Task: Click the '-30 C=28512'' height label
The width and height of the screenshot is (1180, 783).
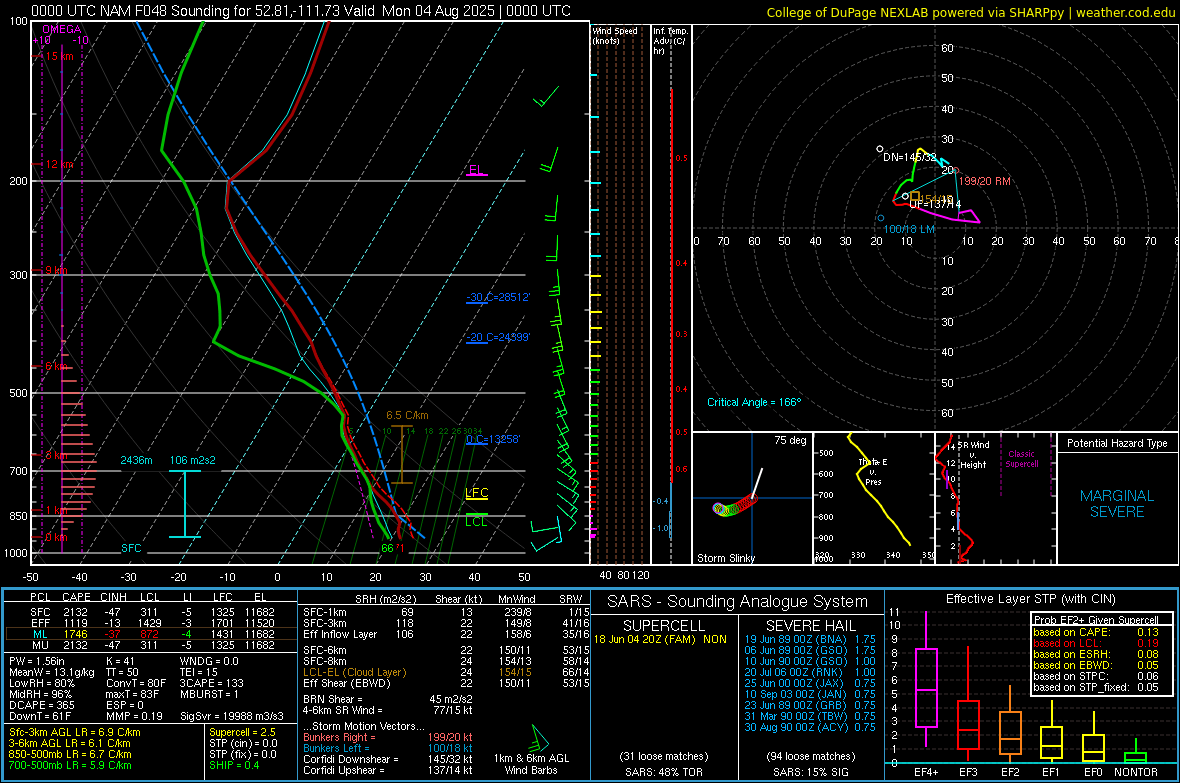Action: [497, 297]
